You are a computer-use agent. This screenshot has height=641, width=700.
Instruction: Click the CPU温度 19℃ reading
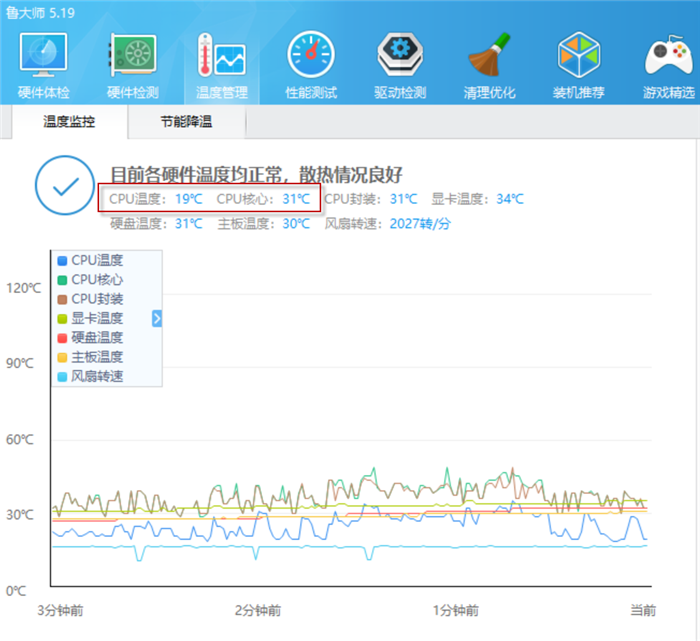click(156, 199)
